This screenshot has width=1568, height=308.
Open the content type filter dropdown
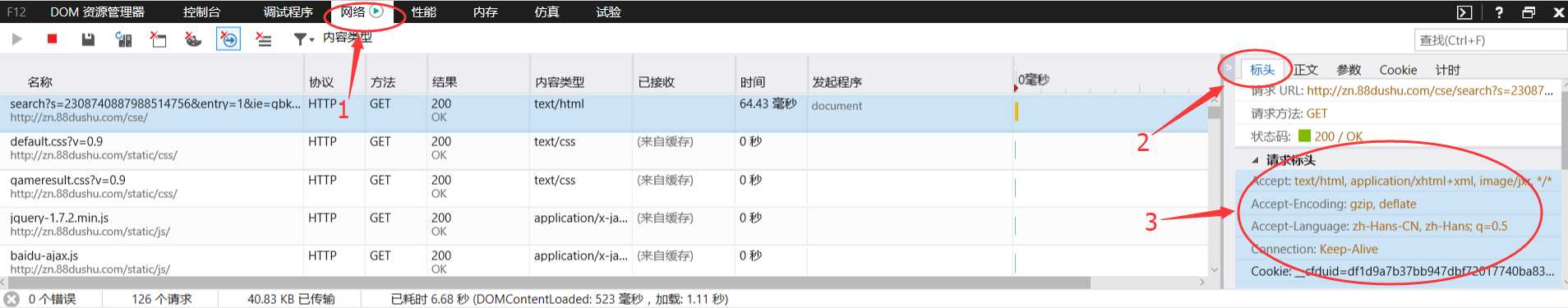point(304,39)
